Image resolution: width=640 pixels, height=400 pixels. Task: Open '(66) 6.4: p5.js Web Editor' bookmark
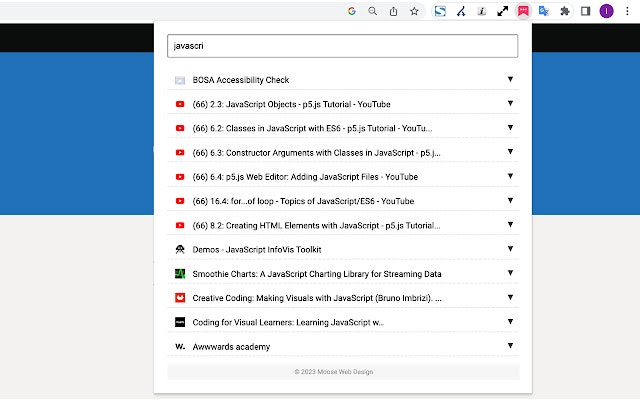click(x=305, y=177)
